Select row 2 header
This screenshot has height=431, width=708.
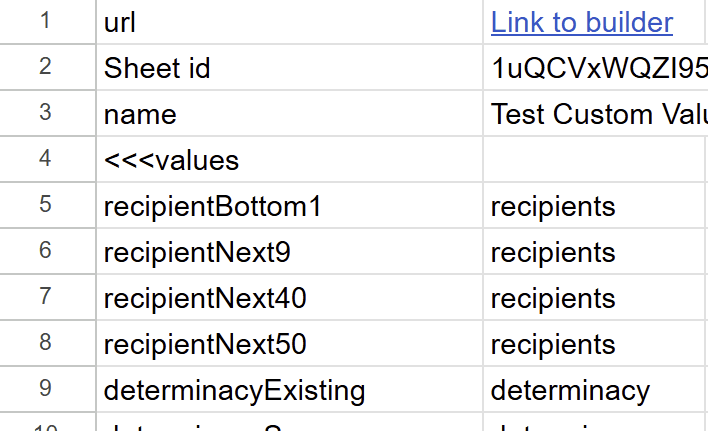[47, 67]
